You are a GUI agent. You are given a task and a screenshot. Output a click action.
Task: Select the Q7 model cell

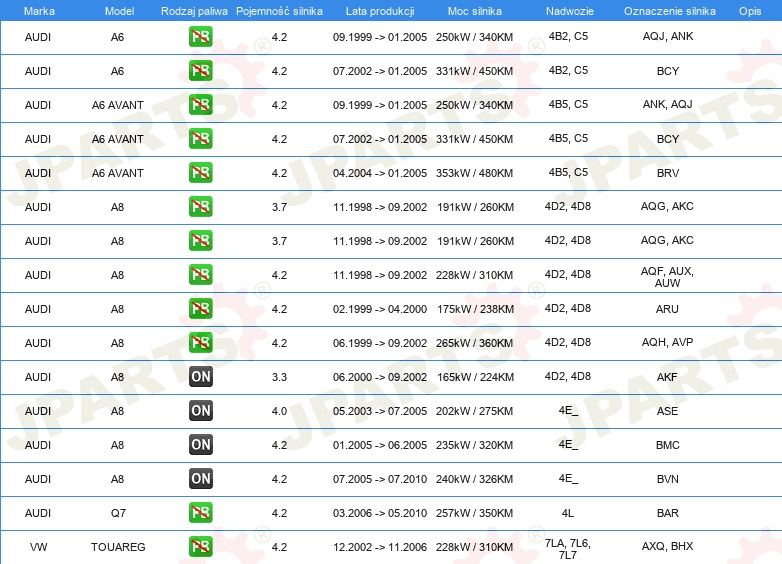tap(118, 513)
